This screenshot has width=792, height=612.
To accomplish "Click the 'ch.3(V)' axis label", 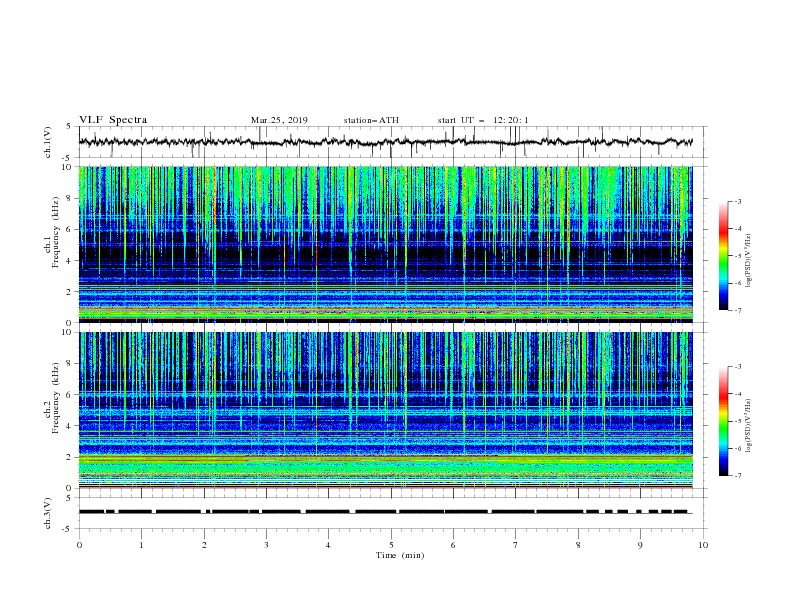I will click(x=48, y=513).
